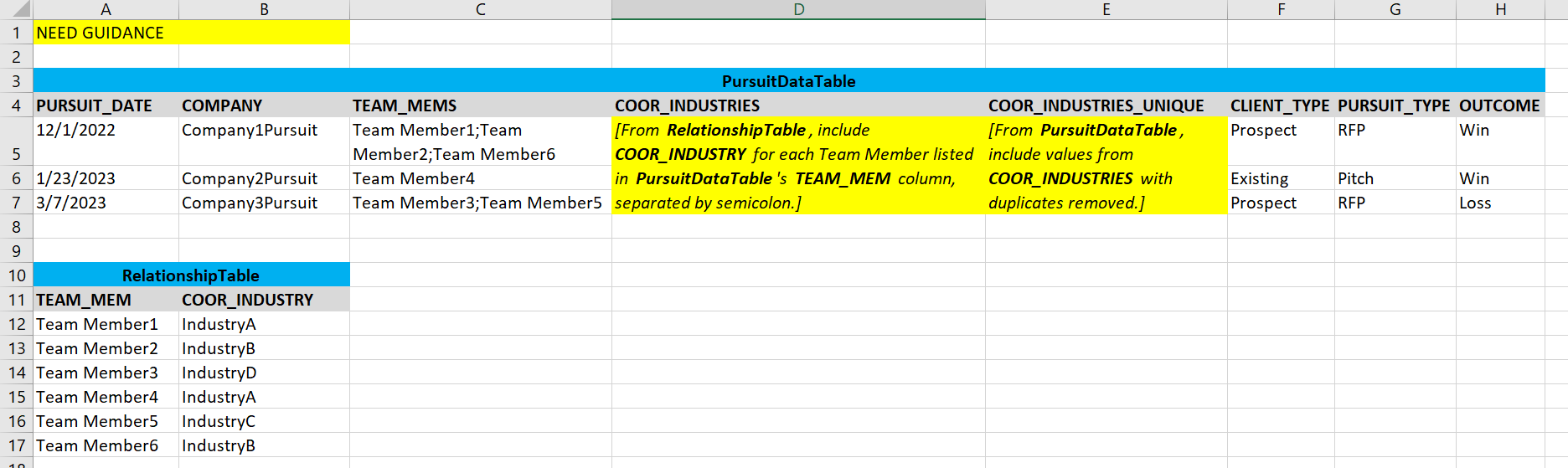Select row 4 header
1568x468 pixels.
(x=16, y=105)
